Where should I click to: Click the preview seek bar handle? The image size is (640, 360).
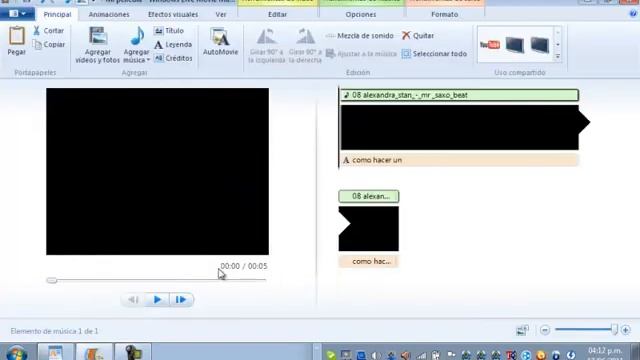52,280
